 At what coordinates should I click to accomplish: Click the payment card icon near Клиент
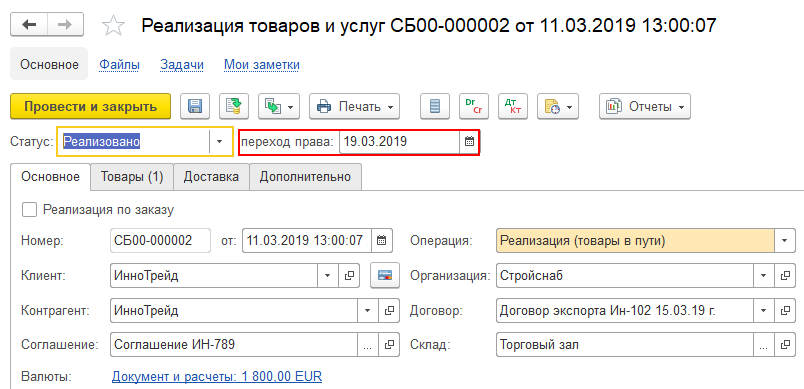pyautogui.click(x=385, y=275)
